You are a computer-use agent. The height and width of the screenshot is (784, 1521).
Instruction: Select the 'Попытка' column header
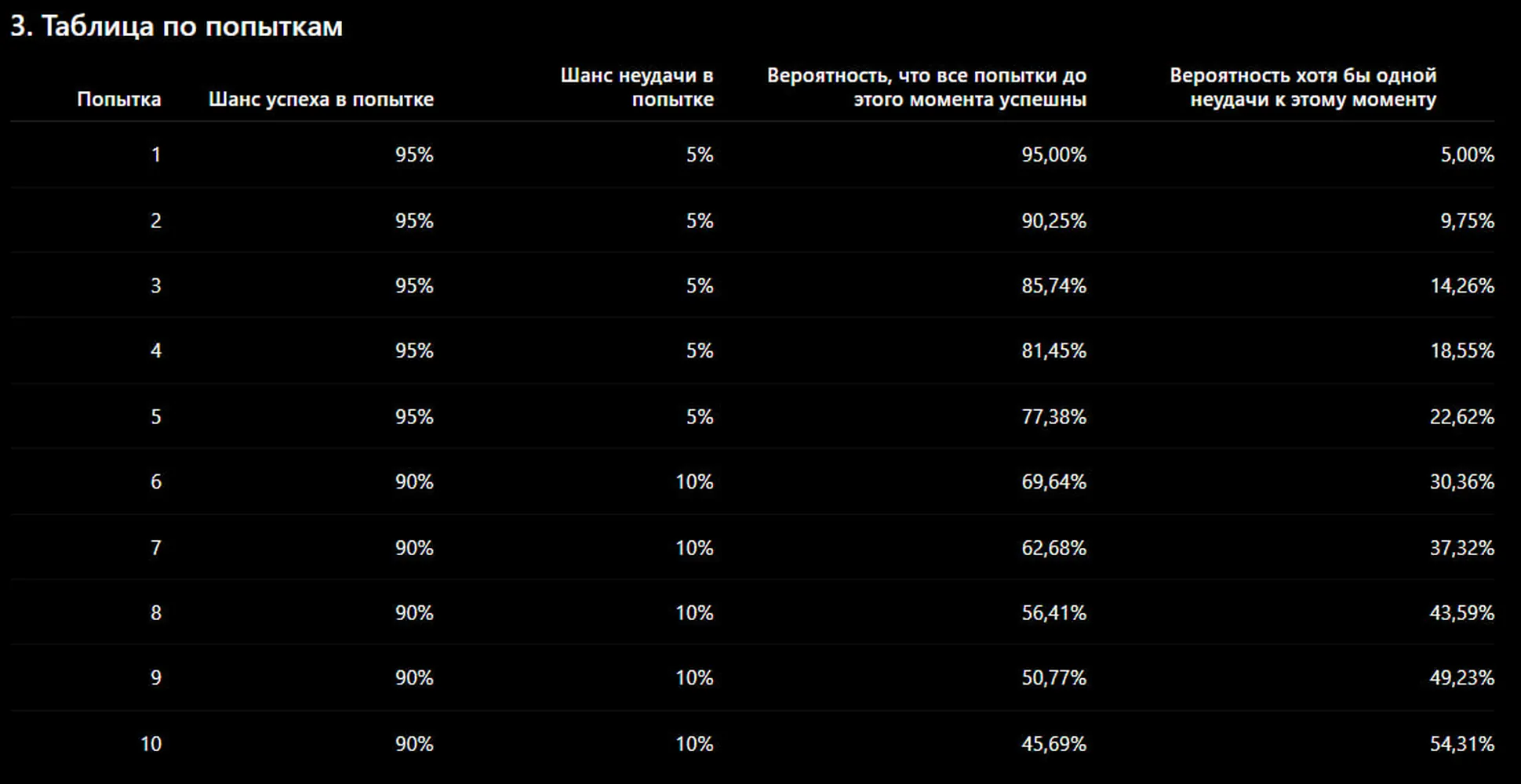pos(119,100)
